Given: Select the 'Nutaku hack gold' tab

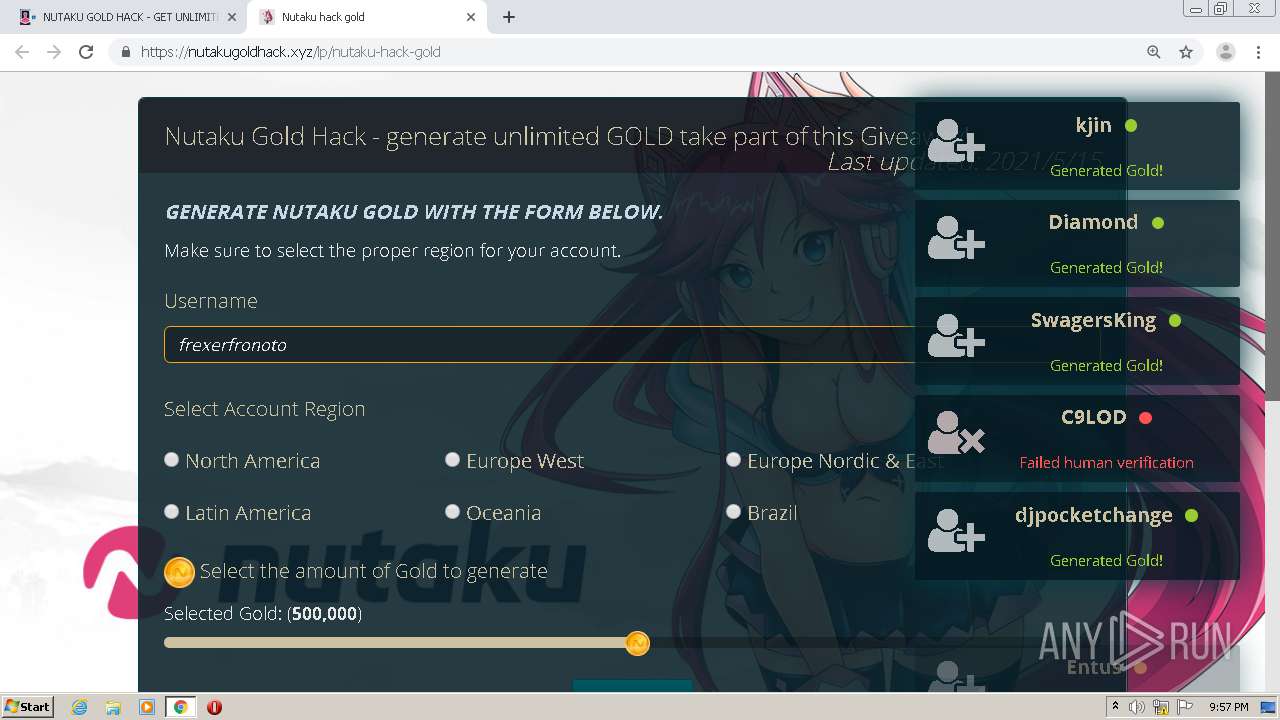Looking at the screenshot, I should pos(366,17).
